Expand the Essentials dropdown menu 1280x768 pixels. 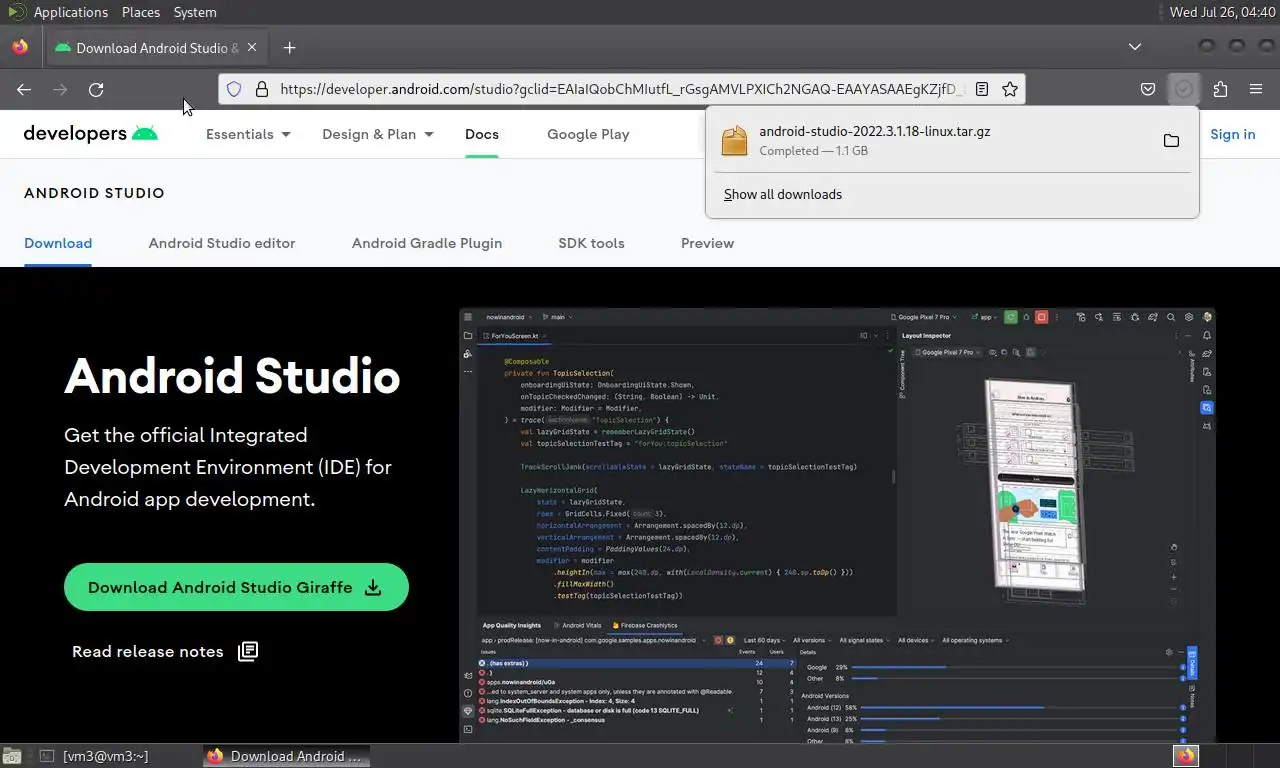248,134
